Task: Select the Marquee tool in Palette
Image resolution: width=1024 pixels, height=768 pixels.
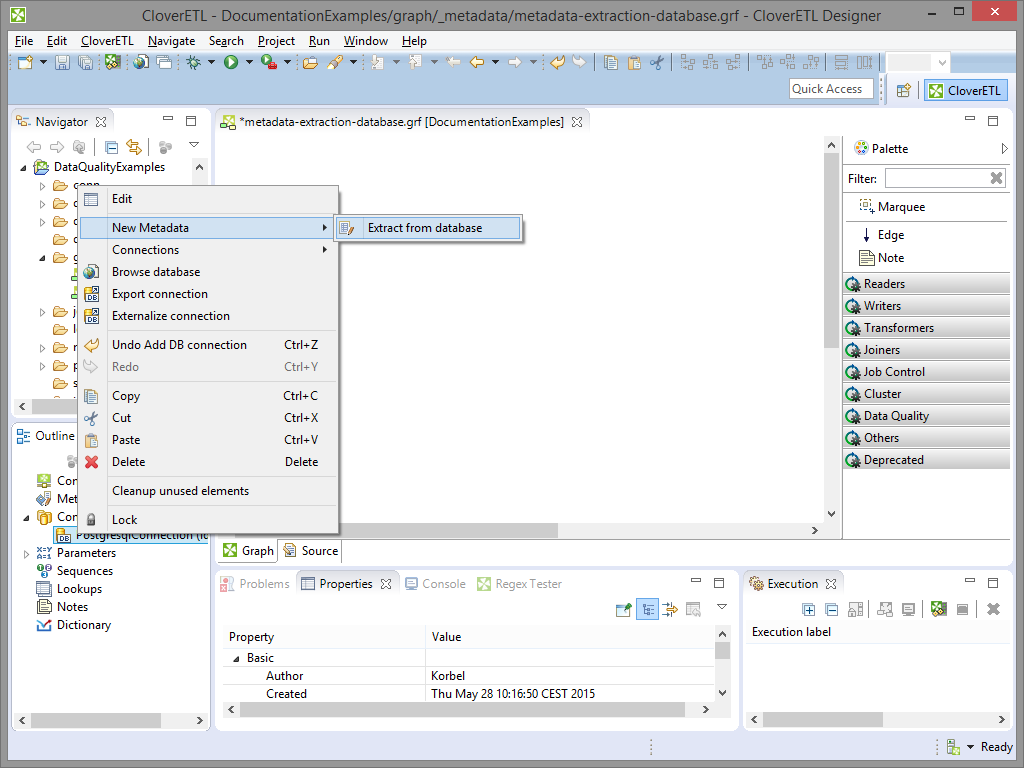Action: point(901,207)
